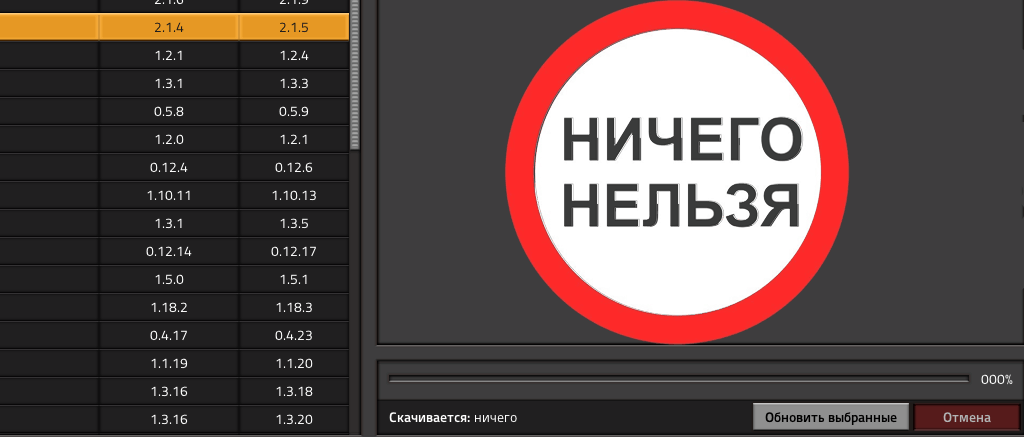Click the cell showing version 0.12.17
1024x437 pixels.
(293, 251)
